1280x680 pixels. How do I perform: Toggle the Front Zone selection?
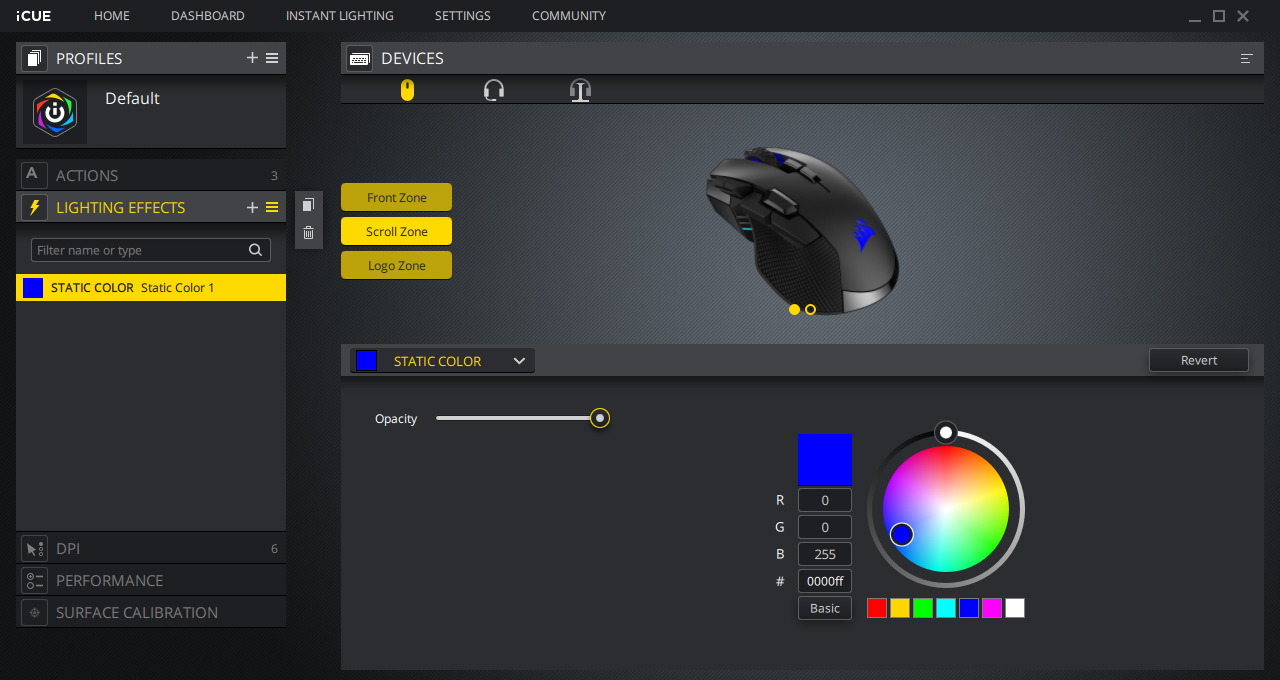tap(396, 197)
